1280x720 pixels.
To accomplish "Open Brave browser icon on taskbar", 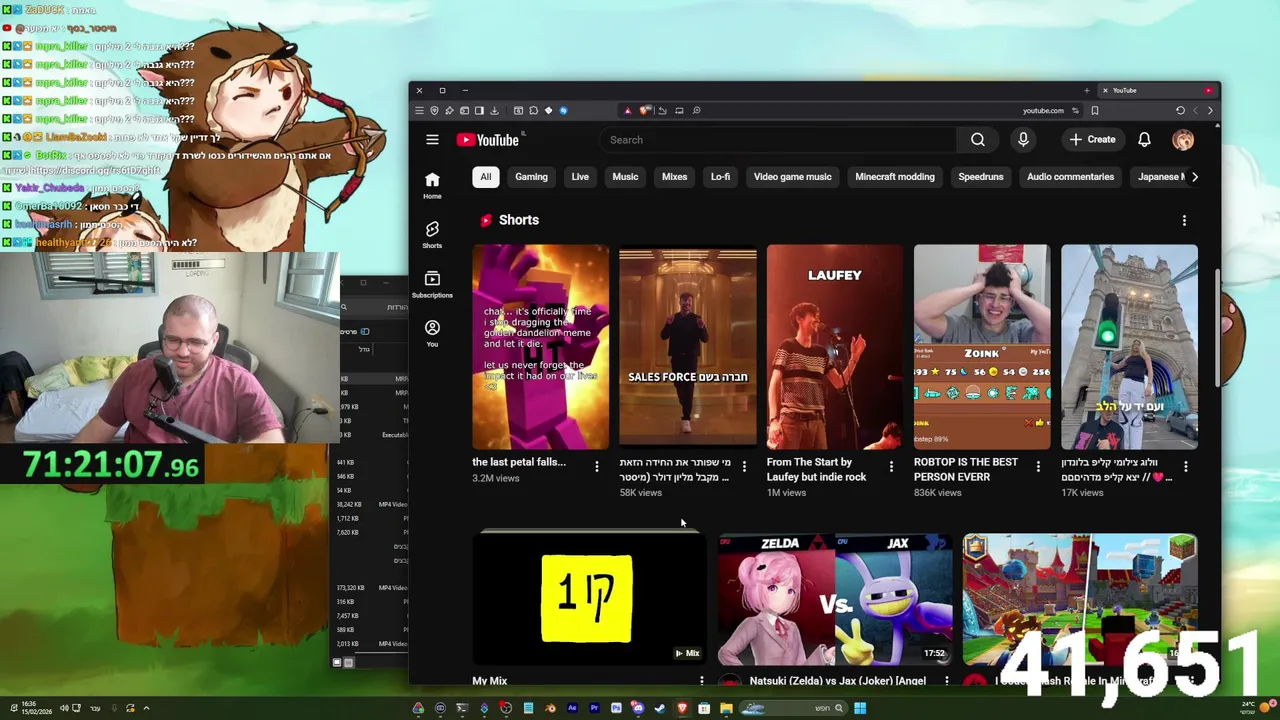I will tap(682, 708).
